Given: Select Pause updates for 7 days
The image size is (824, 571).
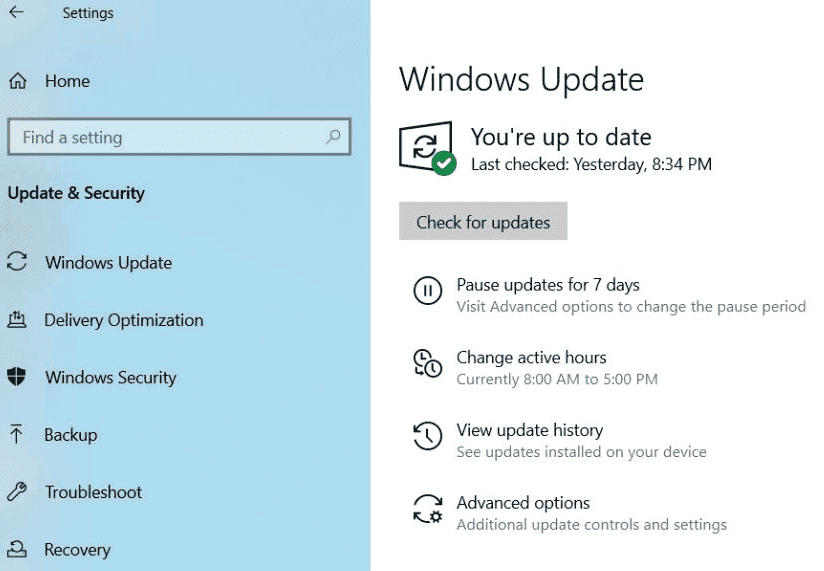Looking at the screenshot, I should [548, 285].
